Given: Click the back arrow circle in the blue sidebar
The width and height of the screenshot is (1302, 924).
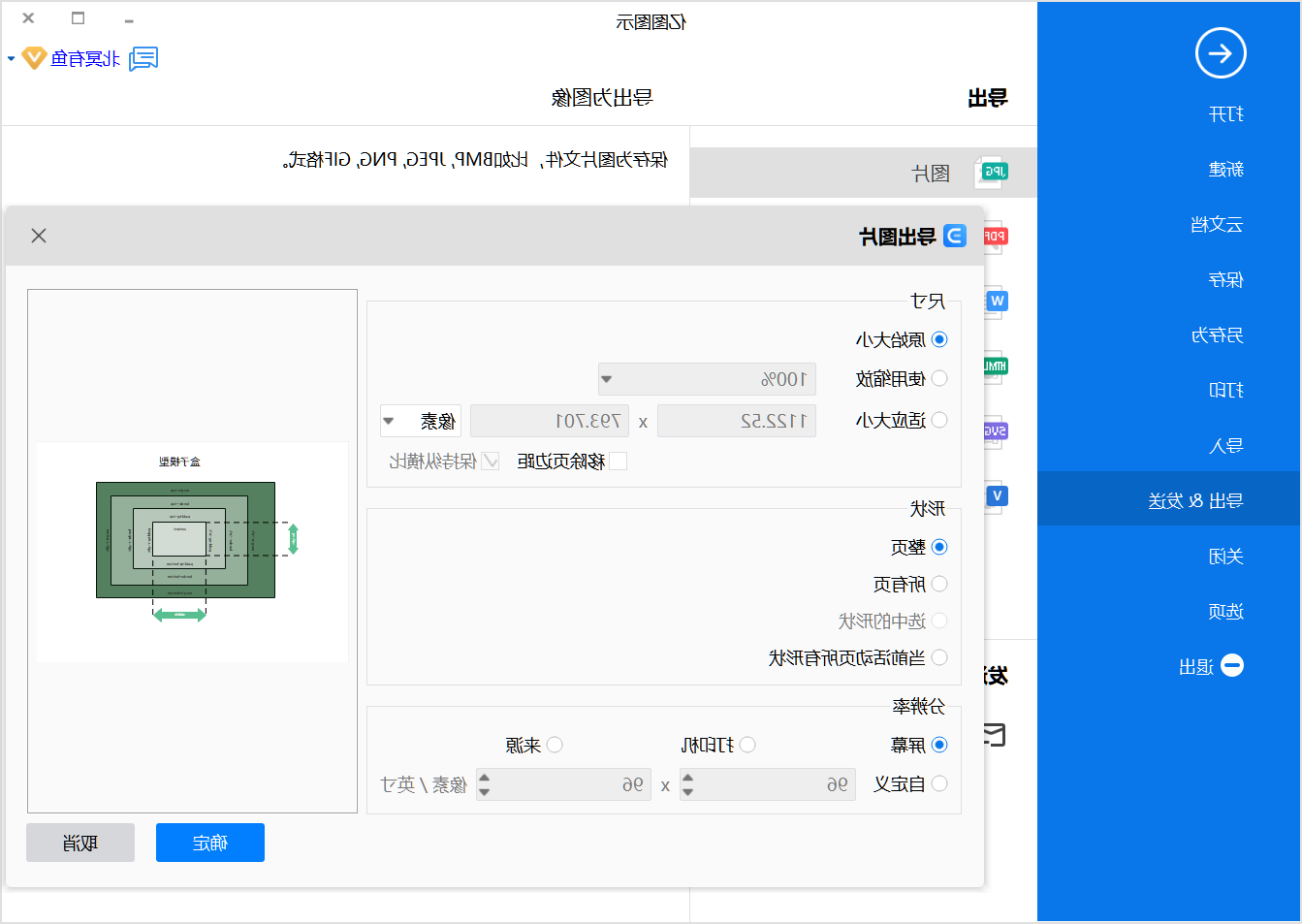Looking at the screenshot, I should (x=1221, y=53).
